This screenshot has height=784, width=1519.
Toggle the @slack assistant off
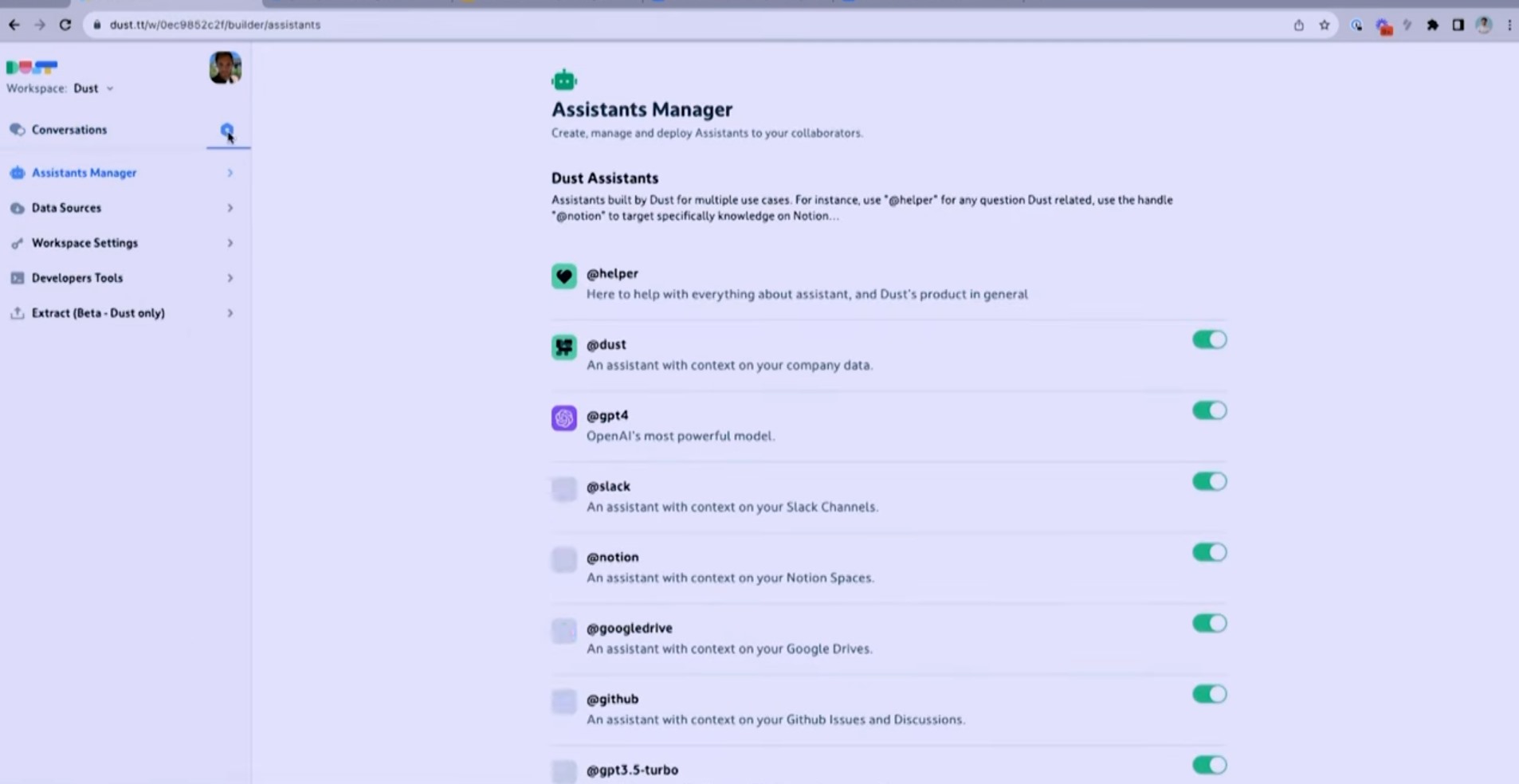[x=1209, y=481]
